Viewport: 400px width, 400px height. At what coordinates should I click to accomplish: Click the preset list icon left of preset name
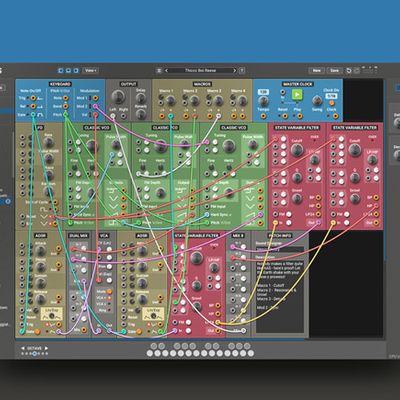(x=159, y=70)
